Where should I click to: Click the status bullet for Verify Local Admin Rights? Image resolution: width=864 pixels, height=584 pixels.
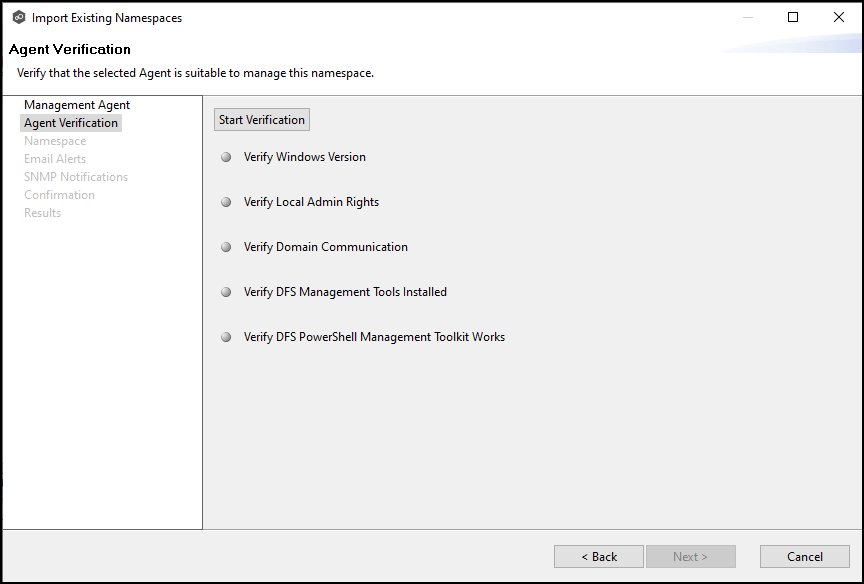tap(226, 202)
